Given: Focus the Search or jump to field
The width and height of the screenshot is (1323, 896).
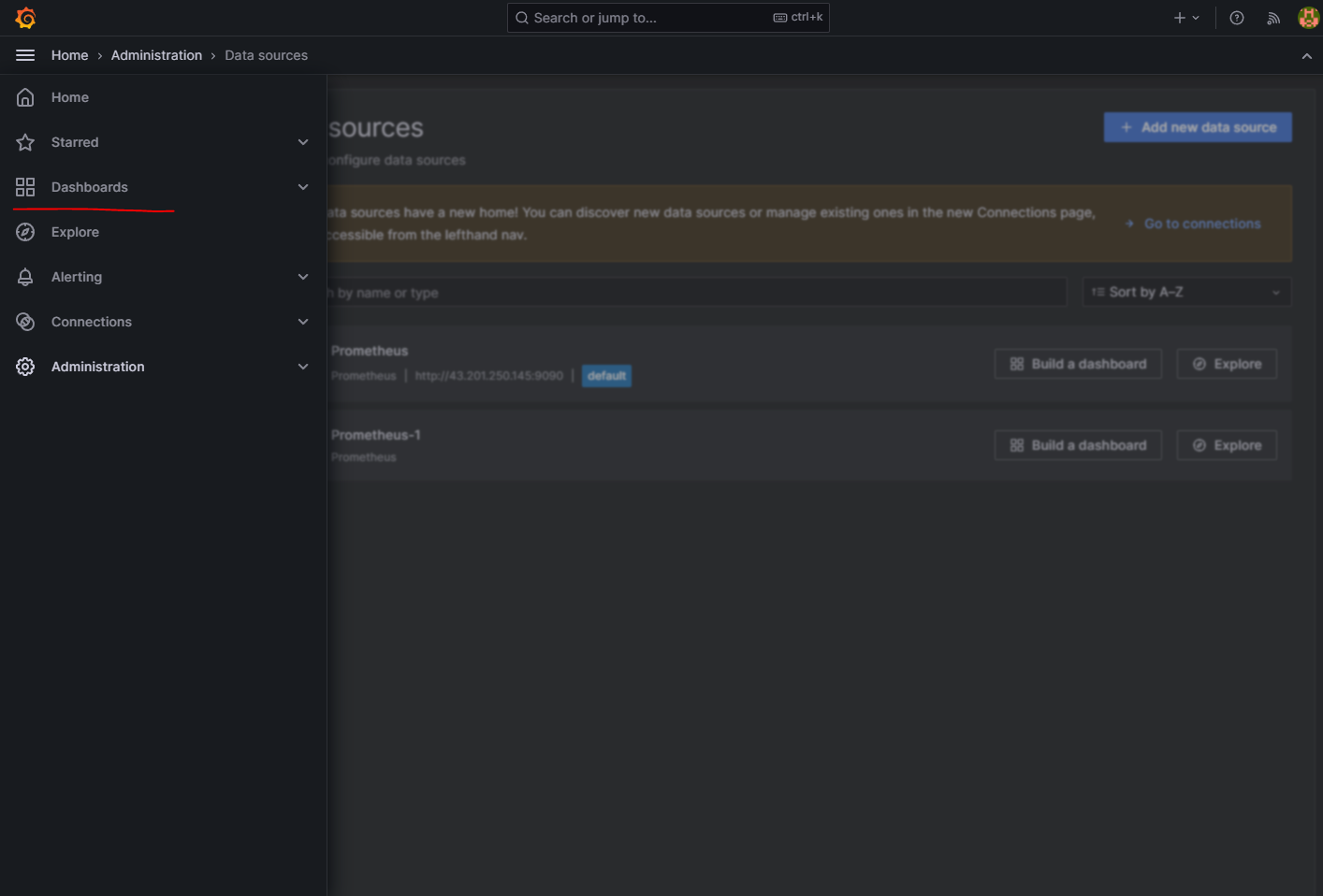Looking at the screenshot, I should (x=668, y=18).
